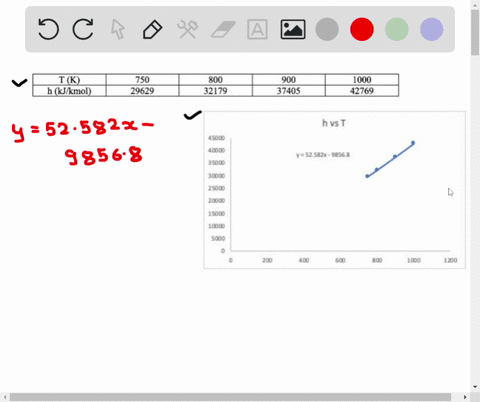Click table cell value 1000

tap(362, 80)
